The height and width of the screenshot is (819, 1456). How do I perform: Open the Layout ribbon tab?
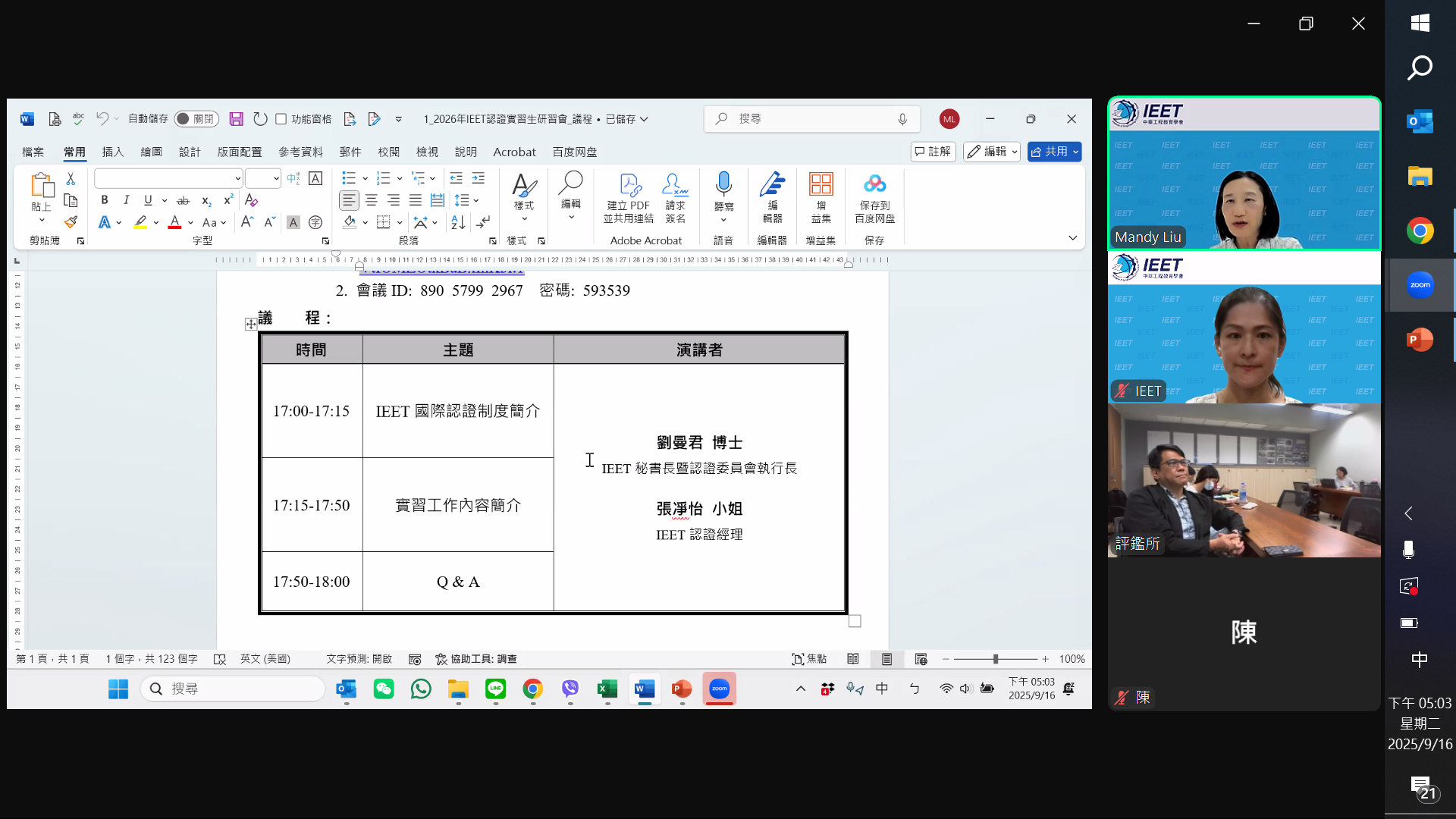tap(239, 152)
